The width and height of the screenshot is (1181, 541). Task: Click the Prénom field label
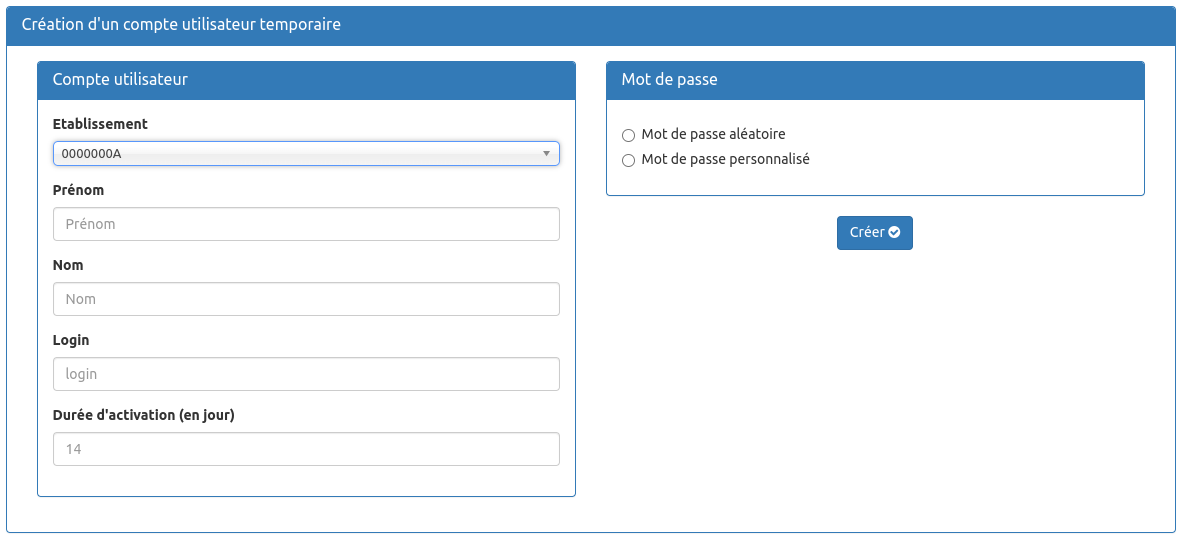[78, 191]
